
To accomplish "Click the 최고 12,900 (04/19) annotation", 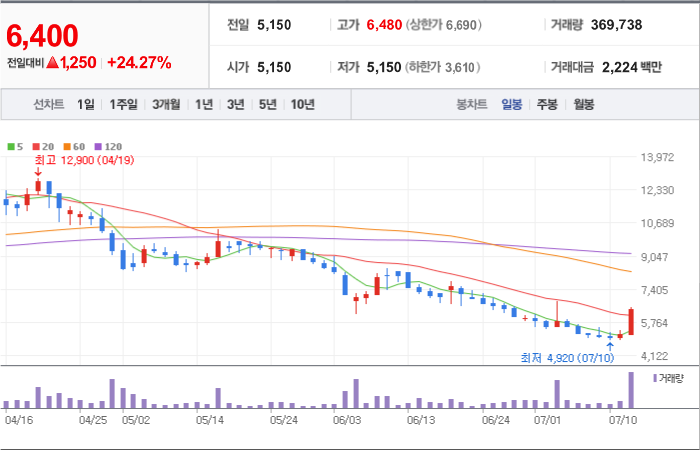I will coord(84,160).
